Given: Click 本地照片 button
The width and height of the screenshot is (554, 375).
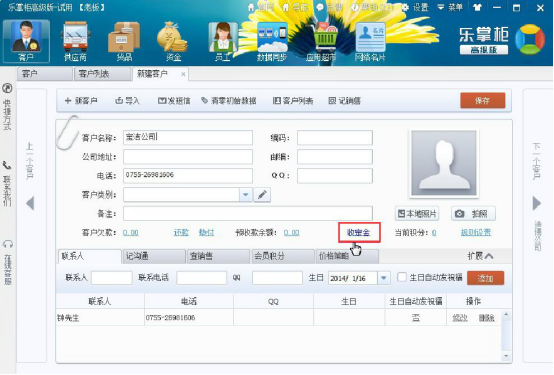Looking at the screenshot, I should pyautogui.click(x=417, y=213).
